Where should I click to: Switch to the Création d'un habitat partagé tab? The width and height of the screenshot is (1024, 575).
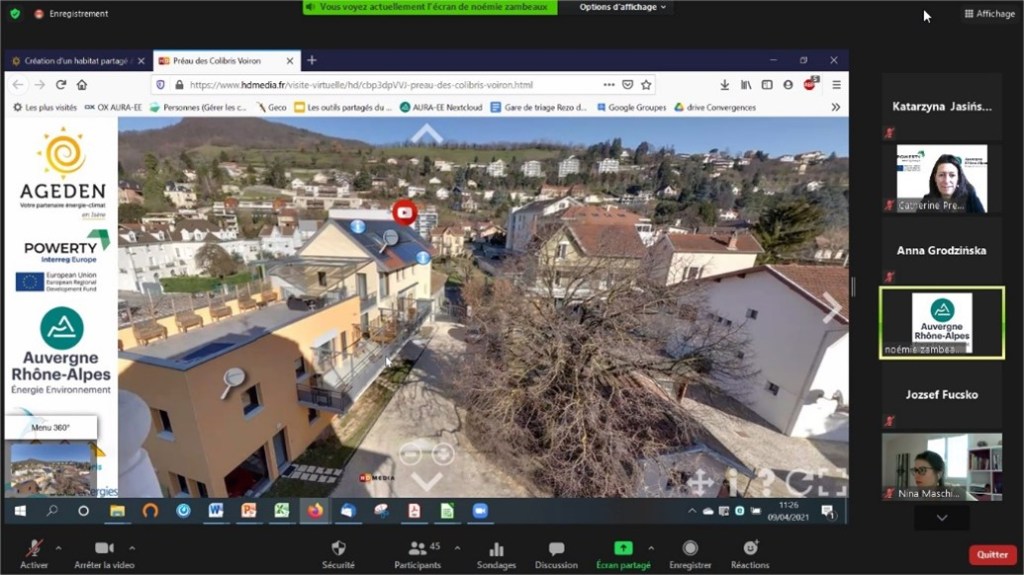point(76,61)
